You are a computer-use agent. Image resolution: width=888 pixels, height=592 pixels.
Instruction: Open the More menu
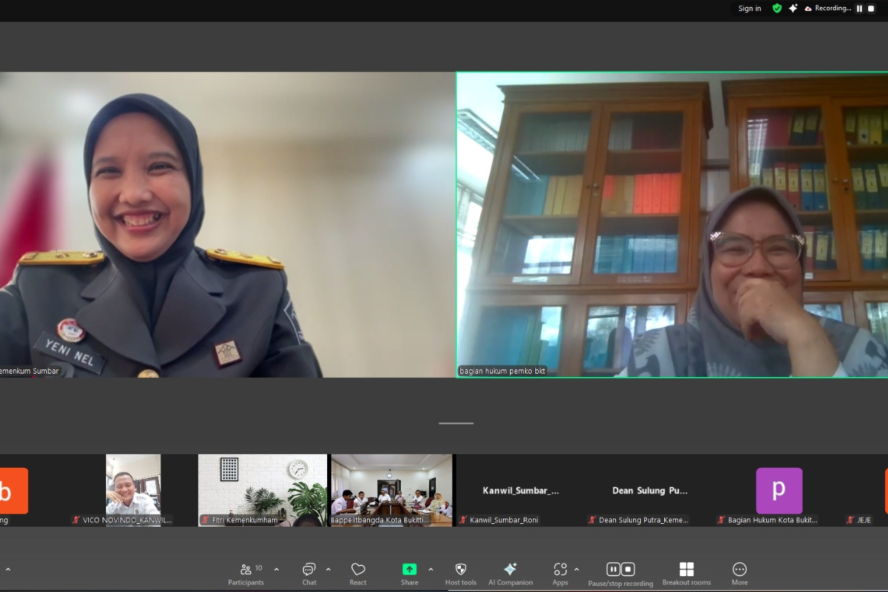coord(739,570)
